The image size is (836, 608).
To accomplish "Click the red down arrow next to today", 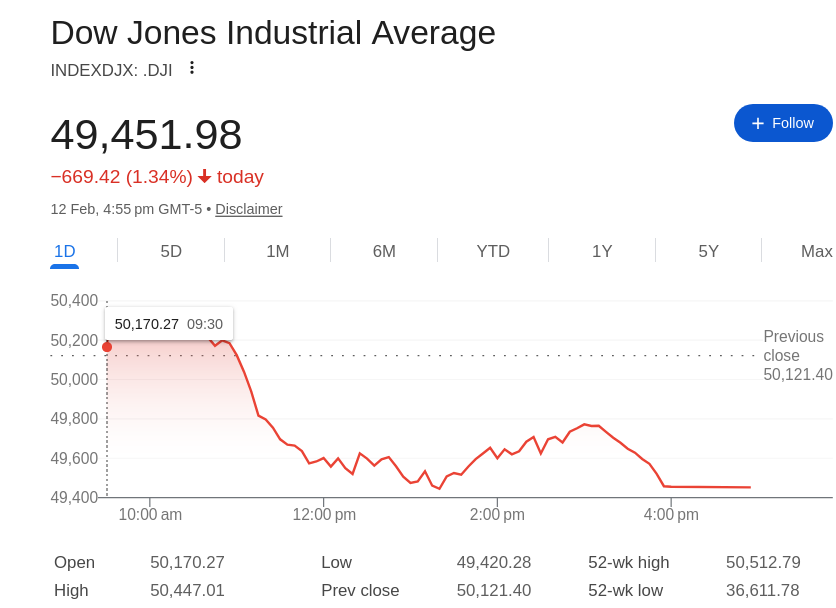I will (x=205, y=177).
